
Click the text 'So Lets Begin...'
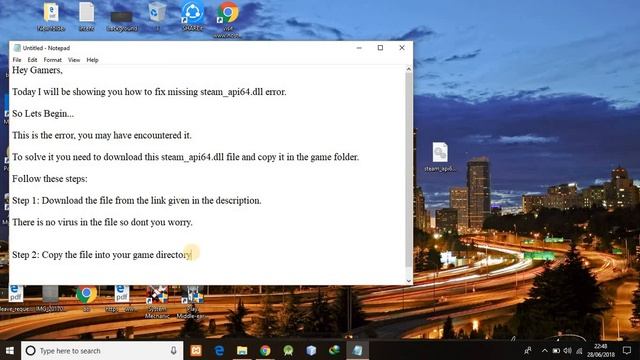coord(43,114)
